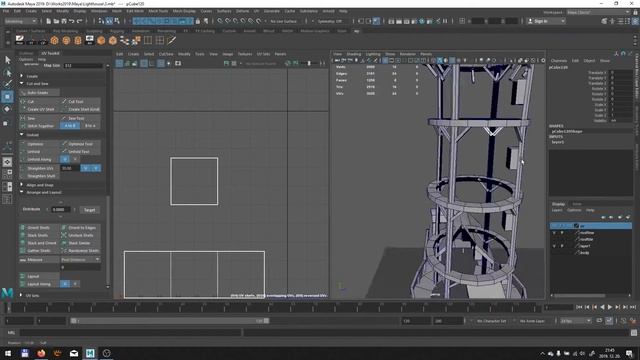Screen dimensions: 640x360
Task: Click the first sketch shelf icon
Action: [x=20, y=40]
